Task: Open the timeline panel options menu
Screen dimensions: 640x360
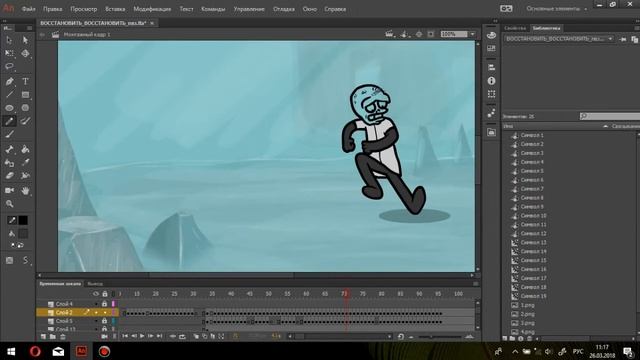Action: [476, 283]
